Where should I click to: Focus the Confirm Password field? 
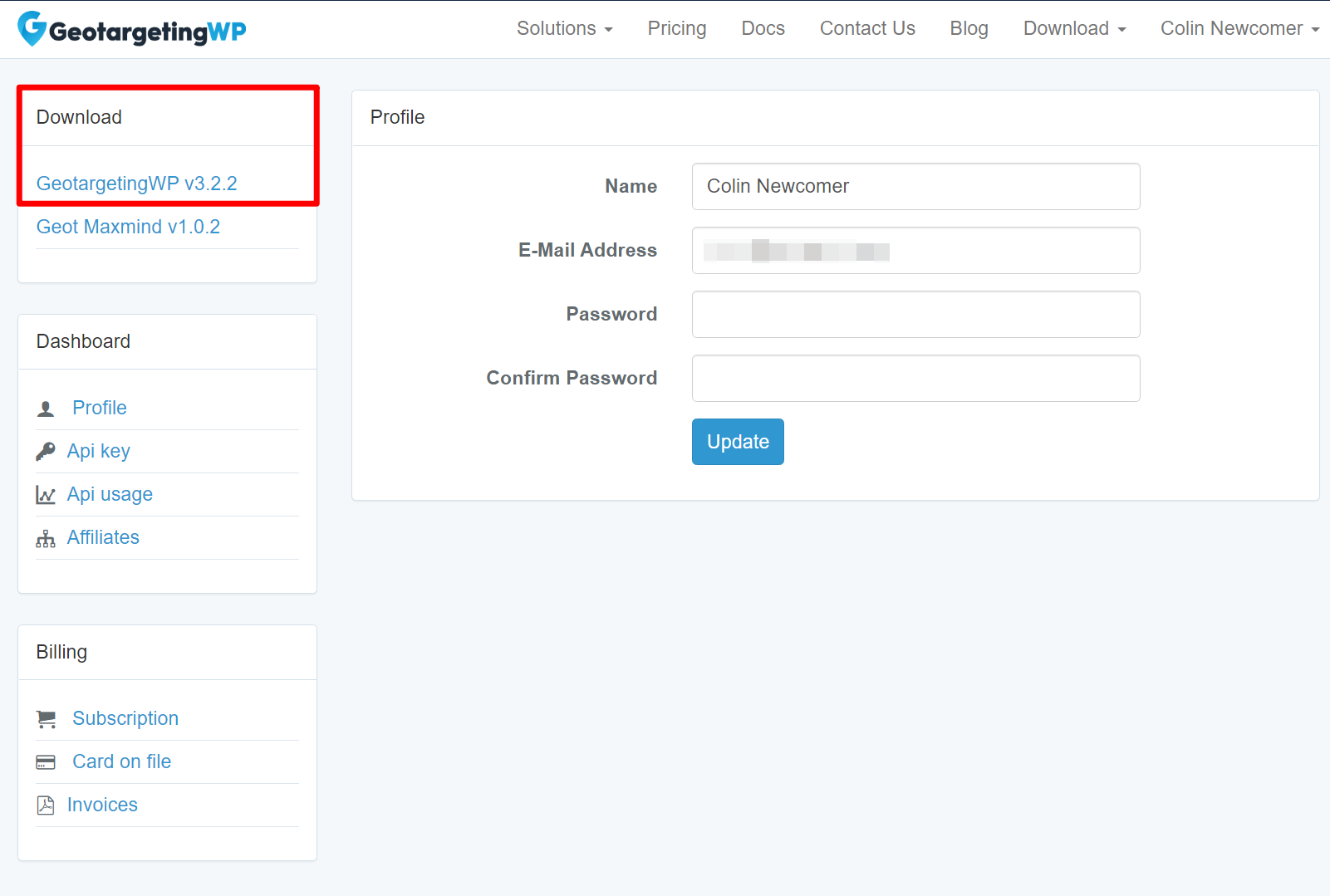pyautogui.click(x=915, y=378)
